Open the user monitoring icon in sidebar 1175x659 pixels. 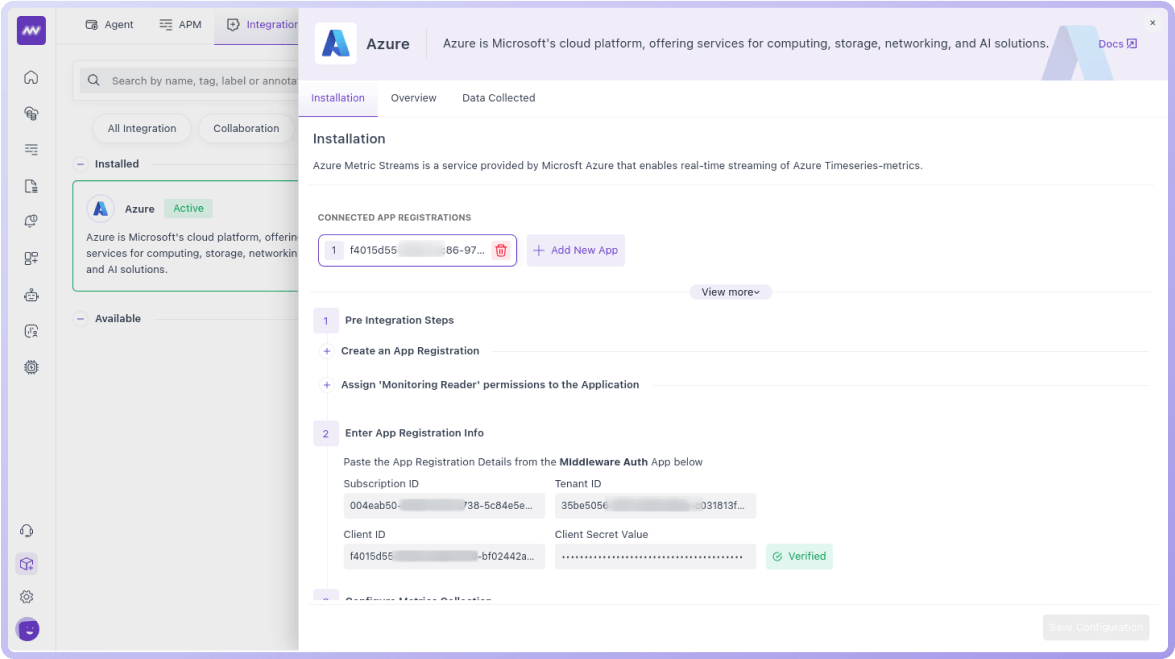[31, 331]
